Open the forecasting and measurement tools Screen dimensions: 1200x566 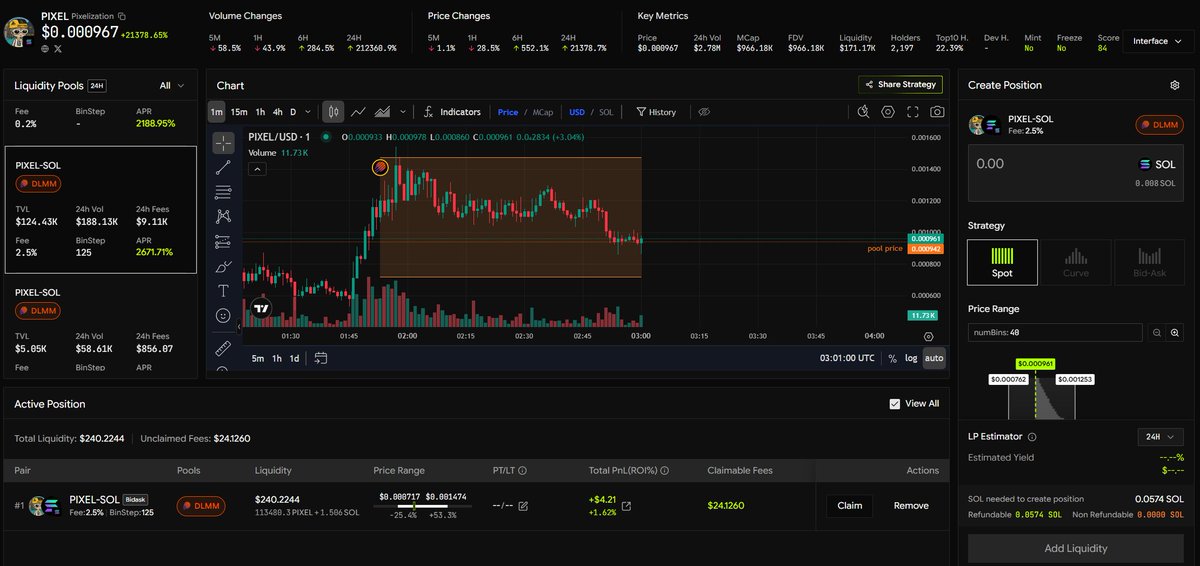(223, 241)
